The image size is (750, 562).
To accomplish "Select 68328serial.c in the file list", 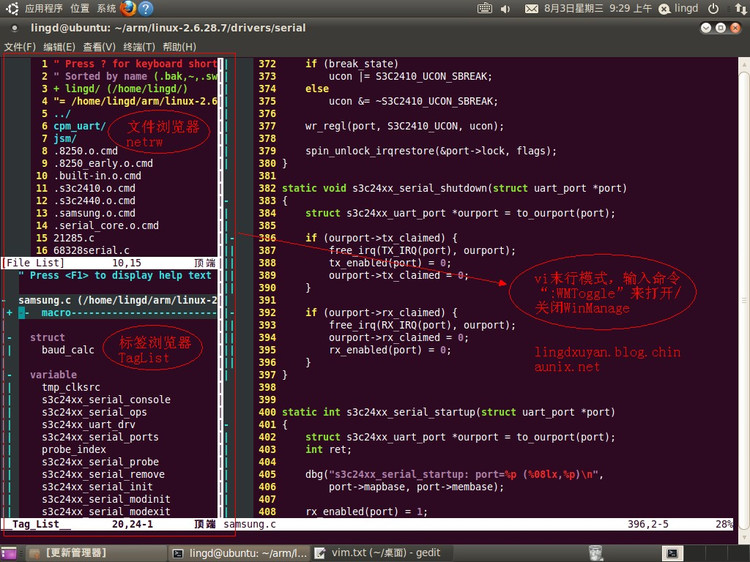I will point(91,251).
